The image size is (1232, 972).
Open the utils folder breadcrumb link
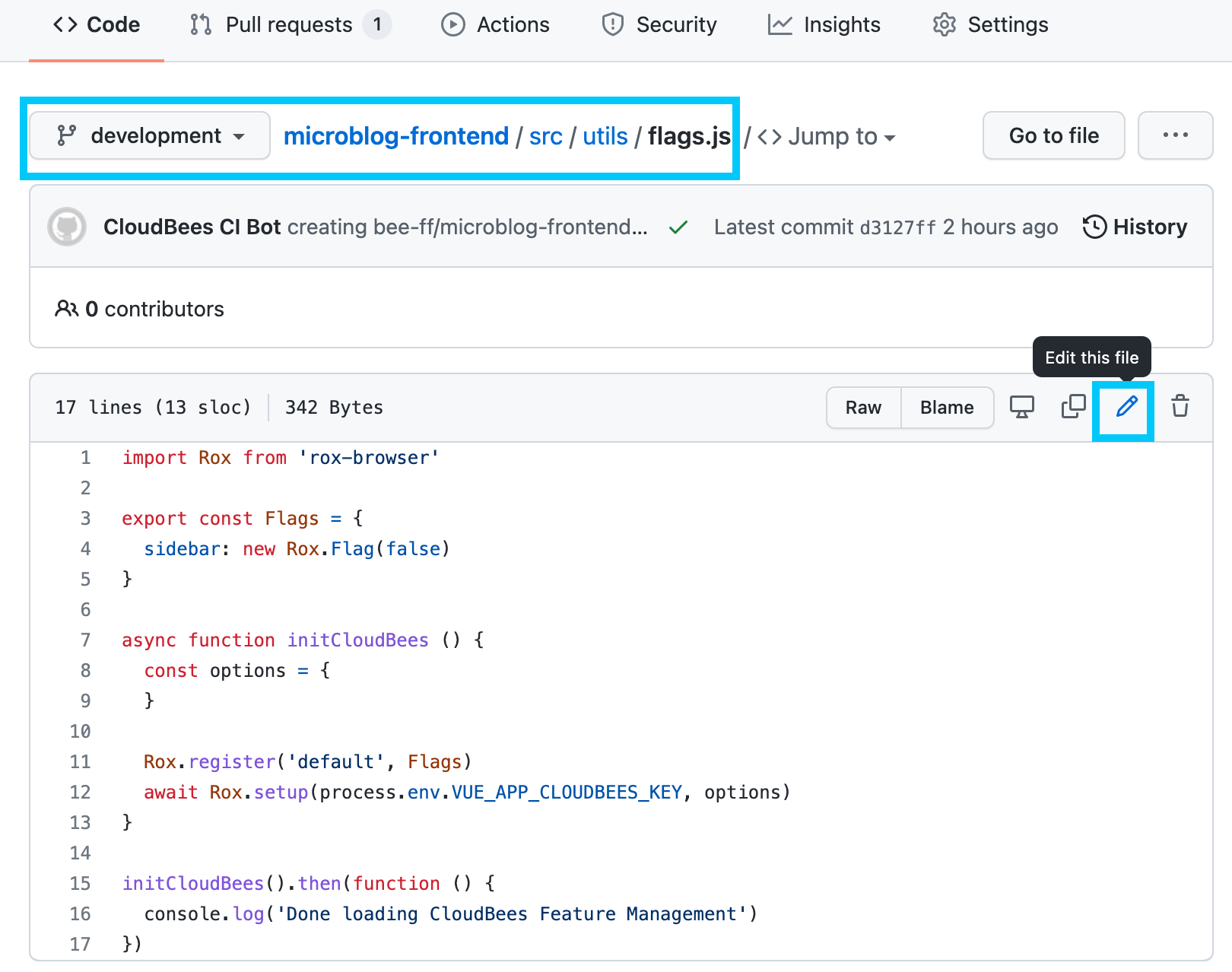605,136
